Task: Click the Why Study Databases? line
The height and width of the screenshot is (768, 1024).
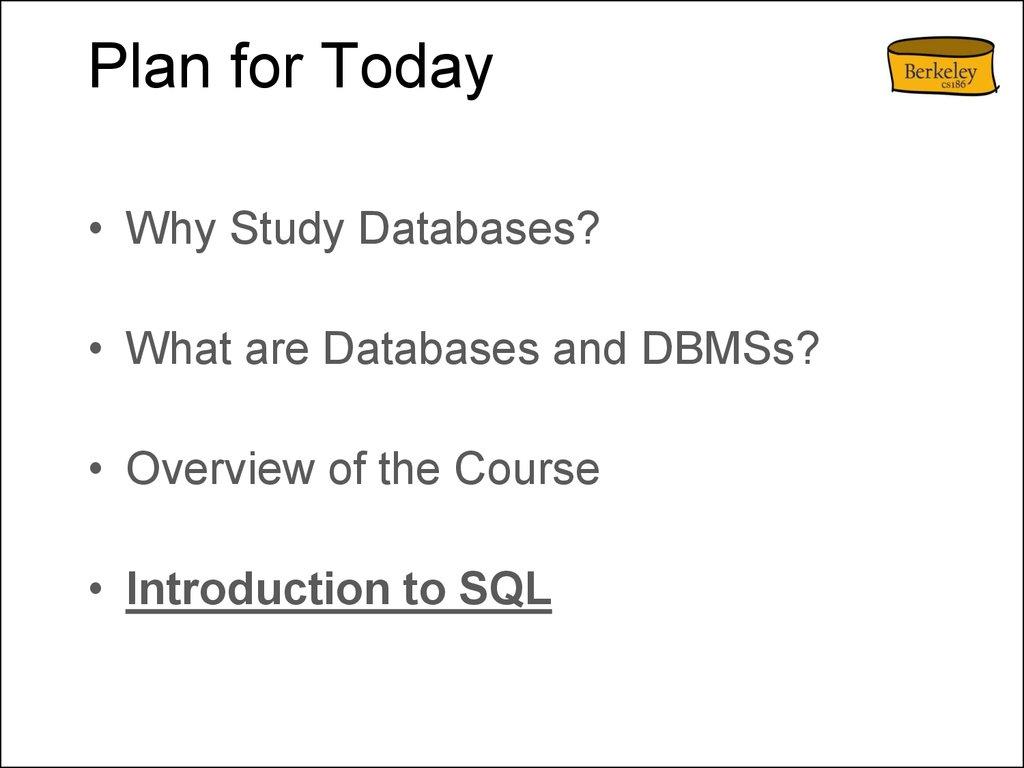Action: 362,229
